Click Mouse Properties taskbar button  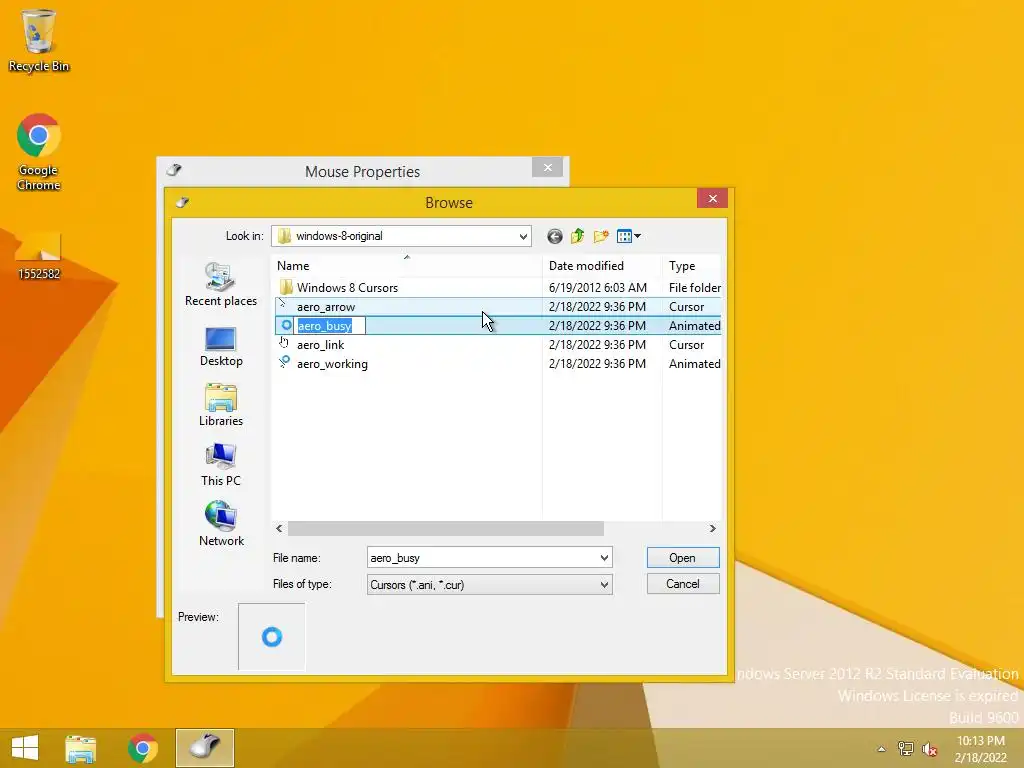[204, 748]
